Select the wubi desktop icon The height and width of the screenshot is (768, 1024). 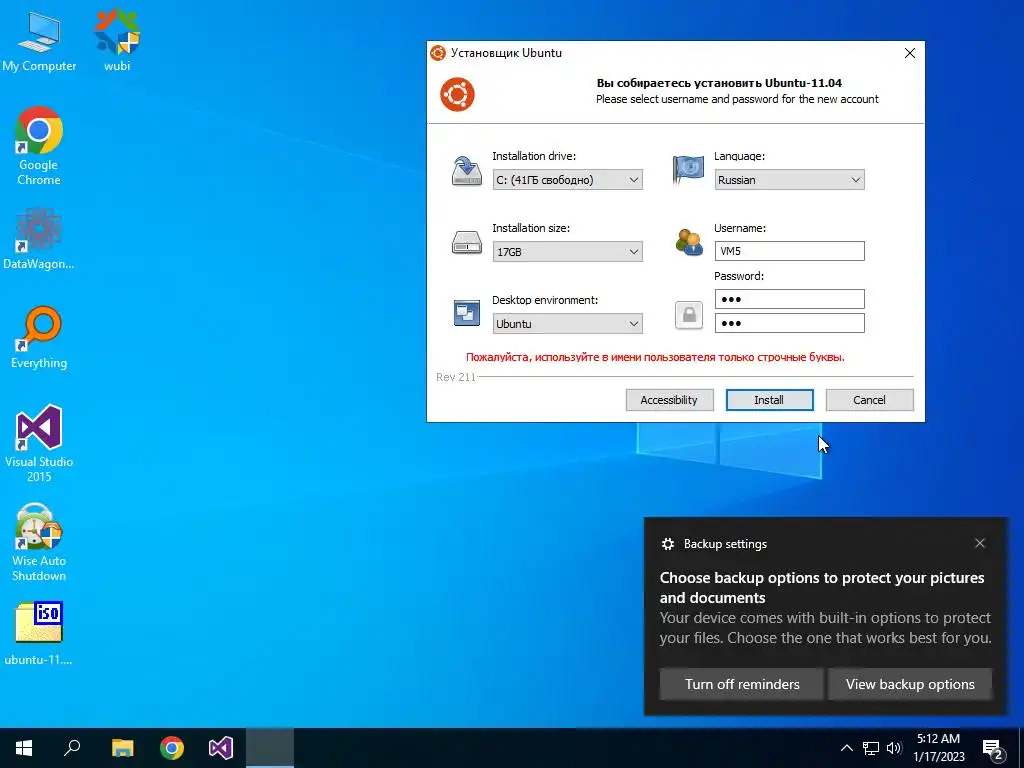[x=117, y=40]
